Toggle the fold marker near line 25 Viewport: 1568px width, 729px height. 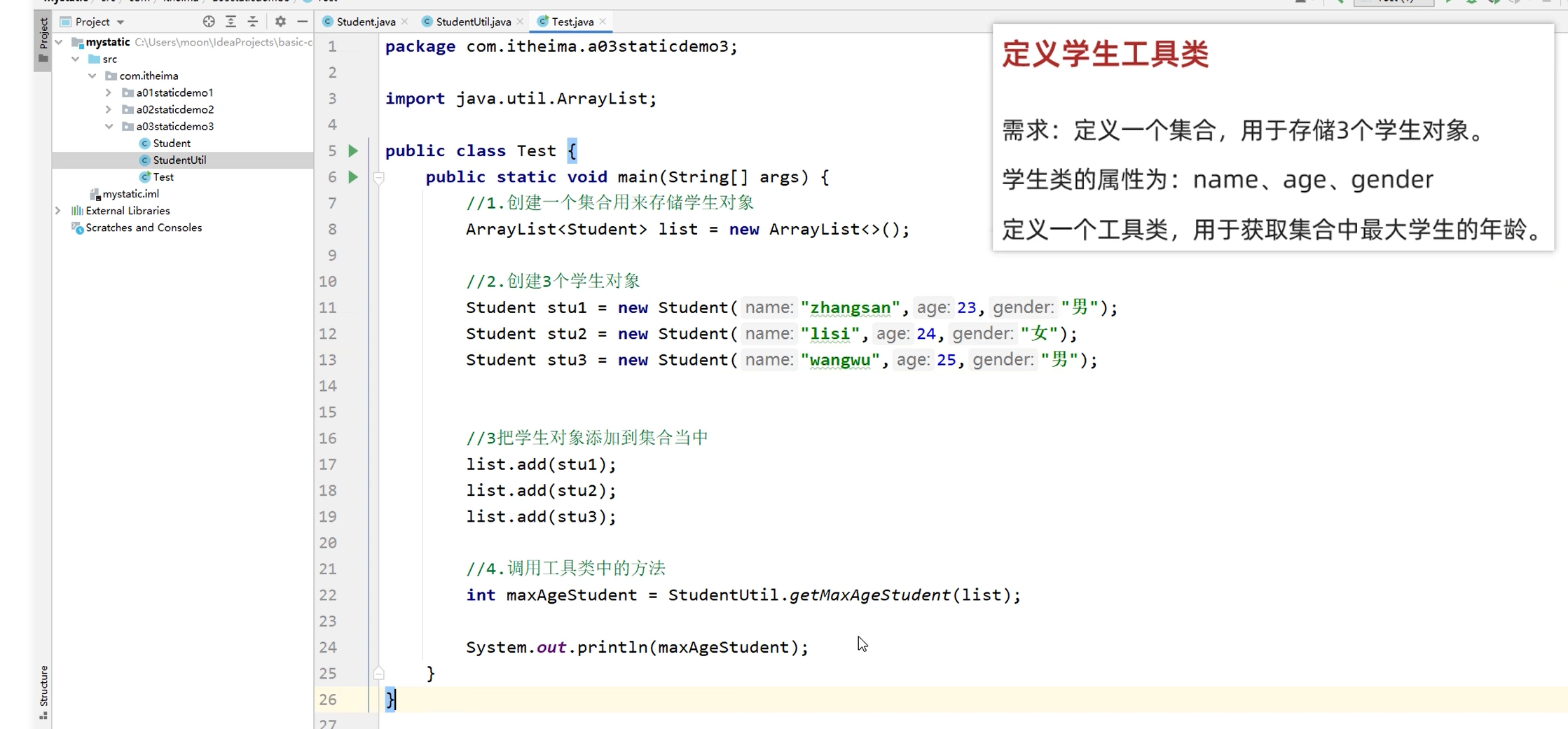[379, 673]
